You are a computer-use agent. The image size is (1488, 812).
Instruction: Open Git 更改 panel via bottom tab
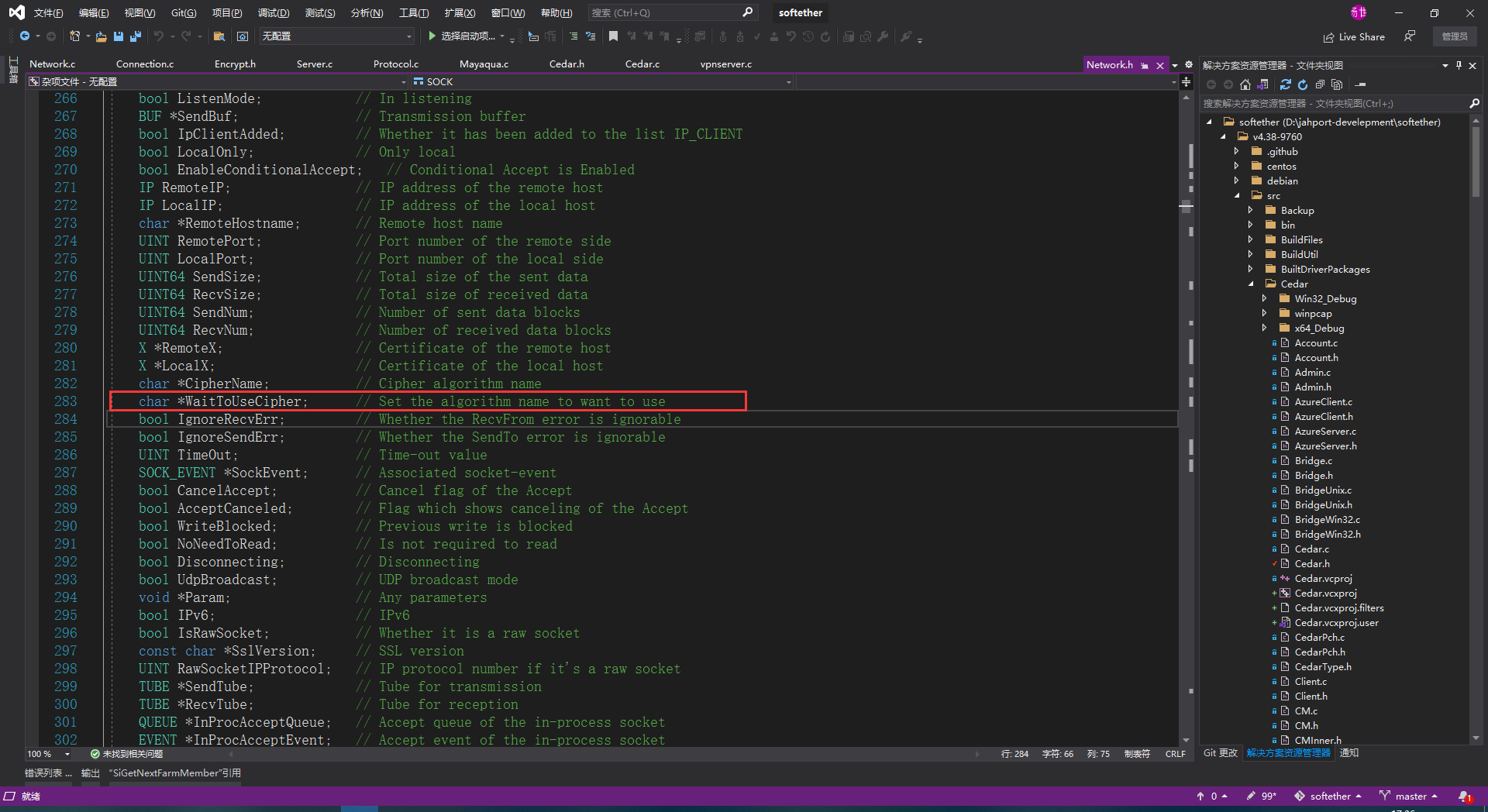coord(1219,752)
